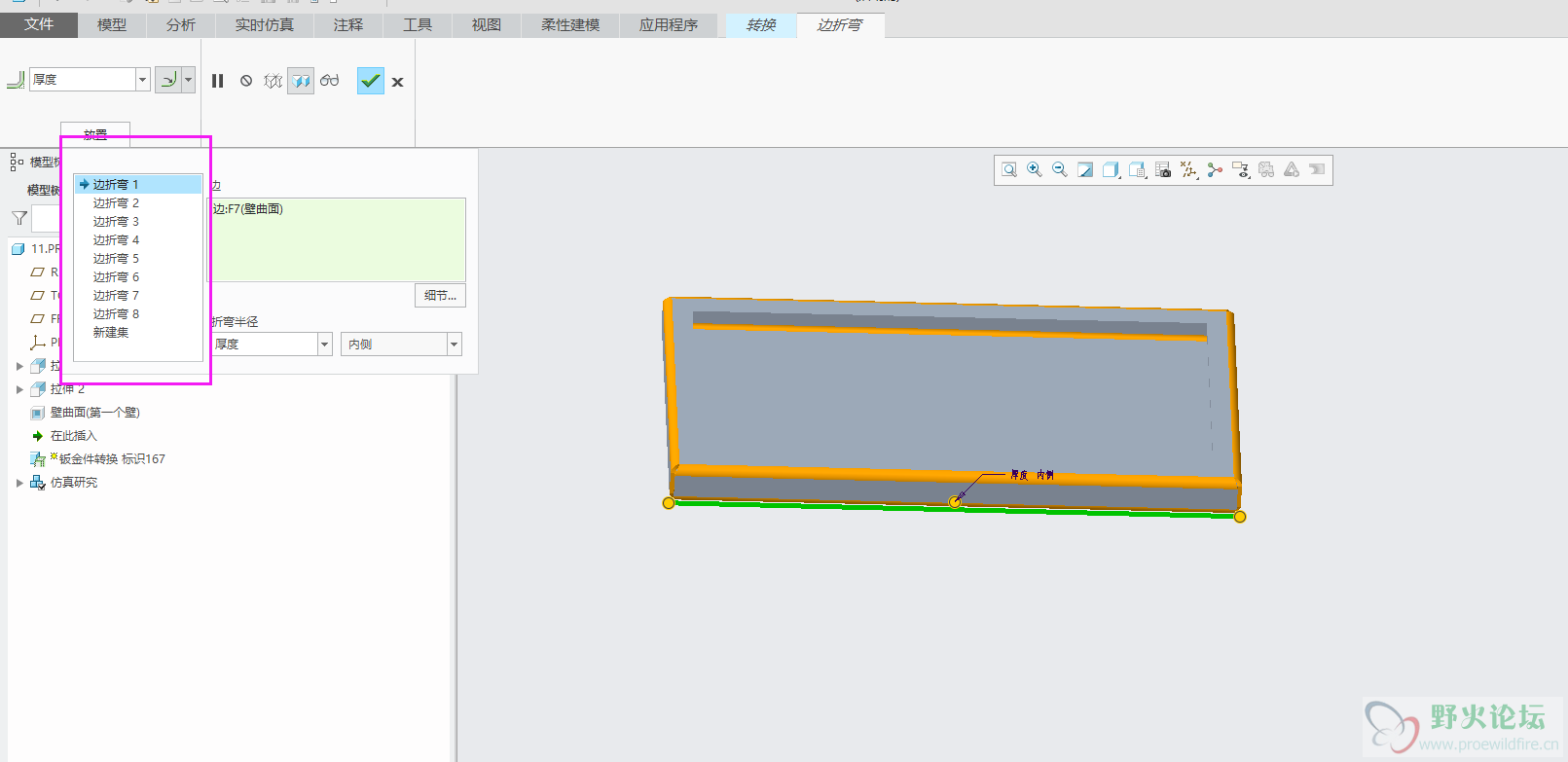
Task: Open the Display Style cube icon
Action: coord(1111,170)
